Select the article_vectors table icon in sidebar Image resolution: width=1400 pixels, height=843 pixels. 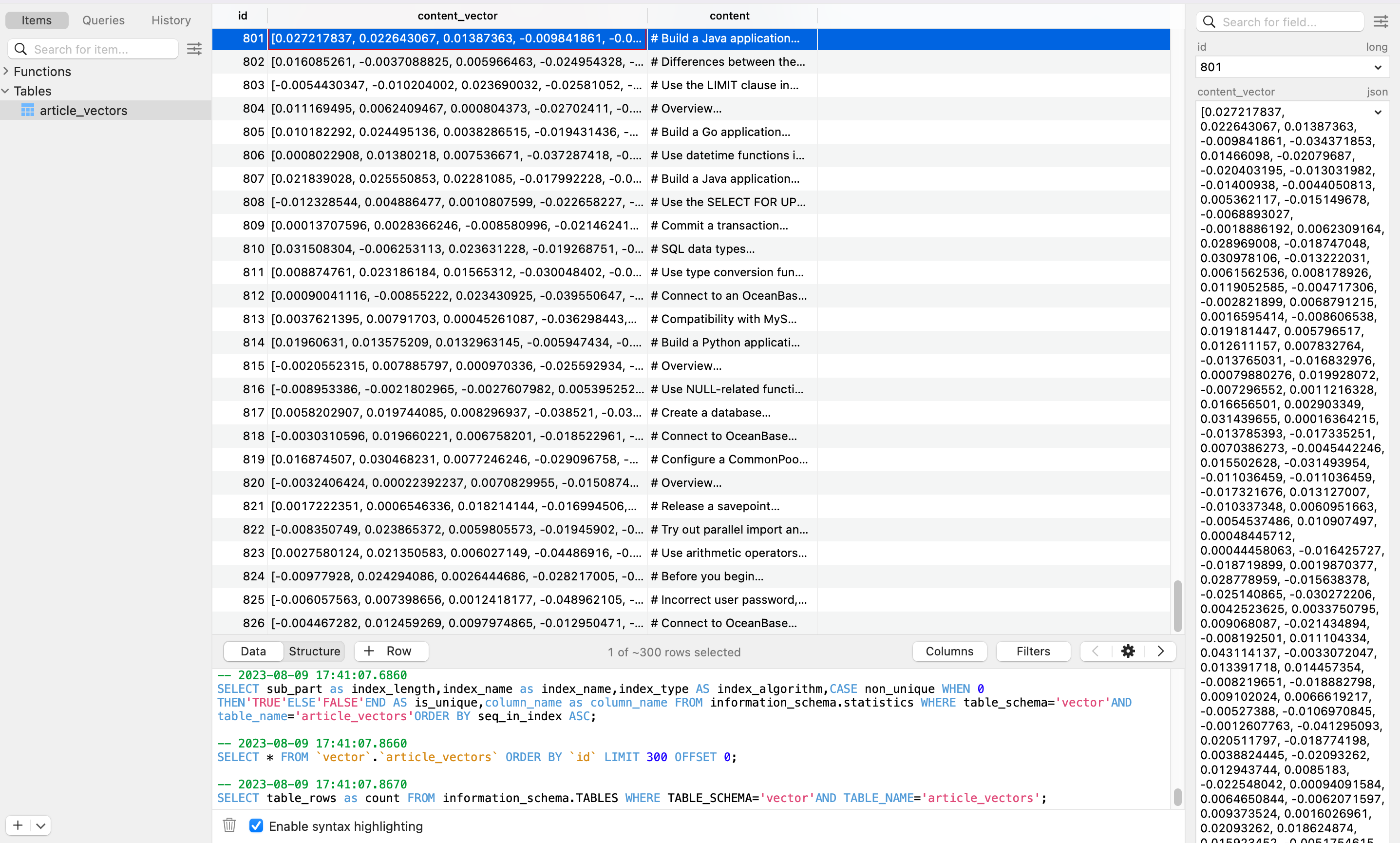point(28,110)
